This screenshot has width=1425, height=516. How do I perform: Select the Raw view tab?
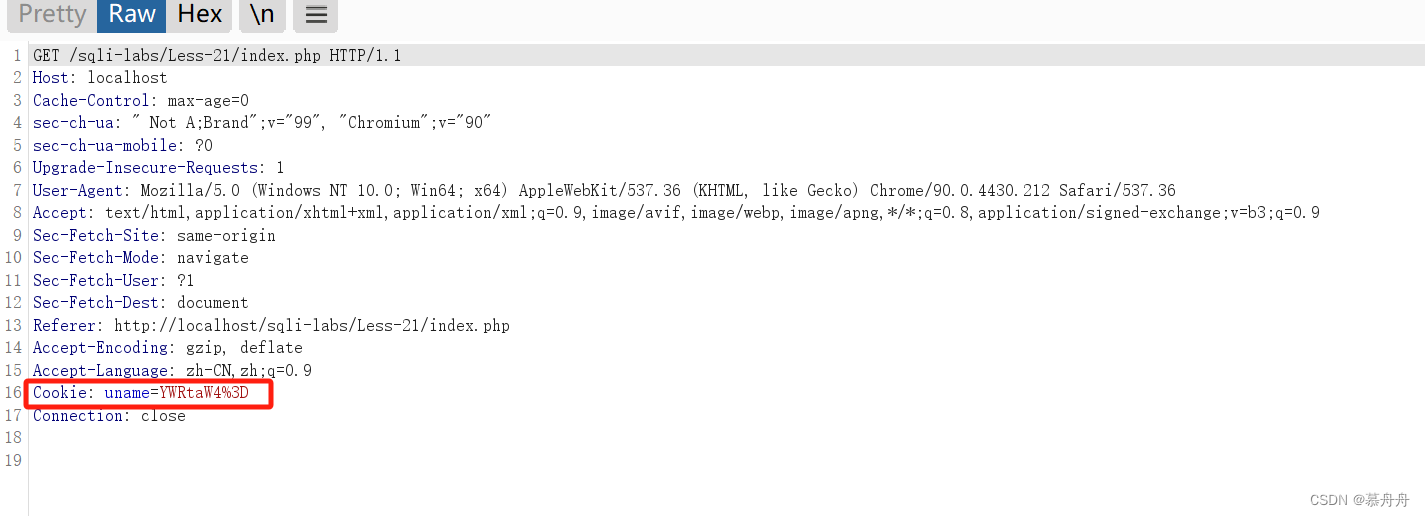tap(132, 14)
